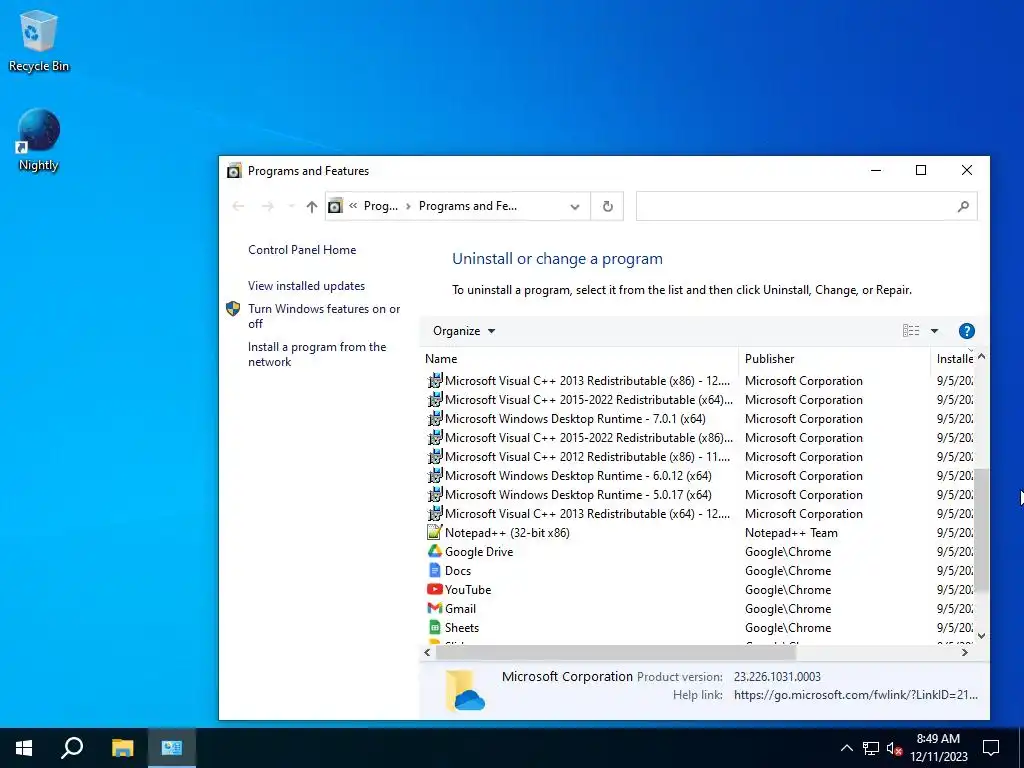This screenshot has height=768, width=1024.
Task: Sort by the Name column header
Action: (x=580, y=359)
